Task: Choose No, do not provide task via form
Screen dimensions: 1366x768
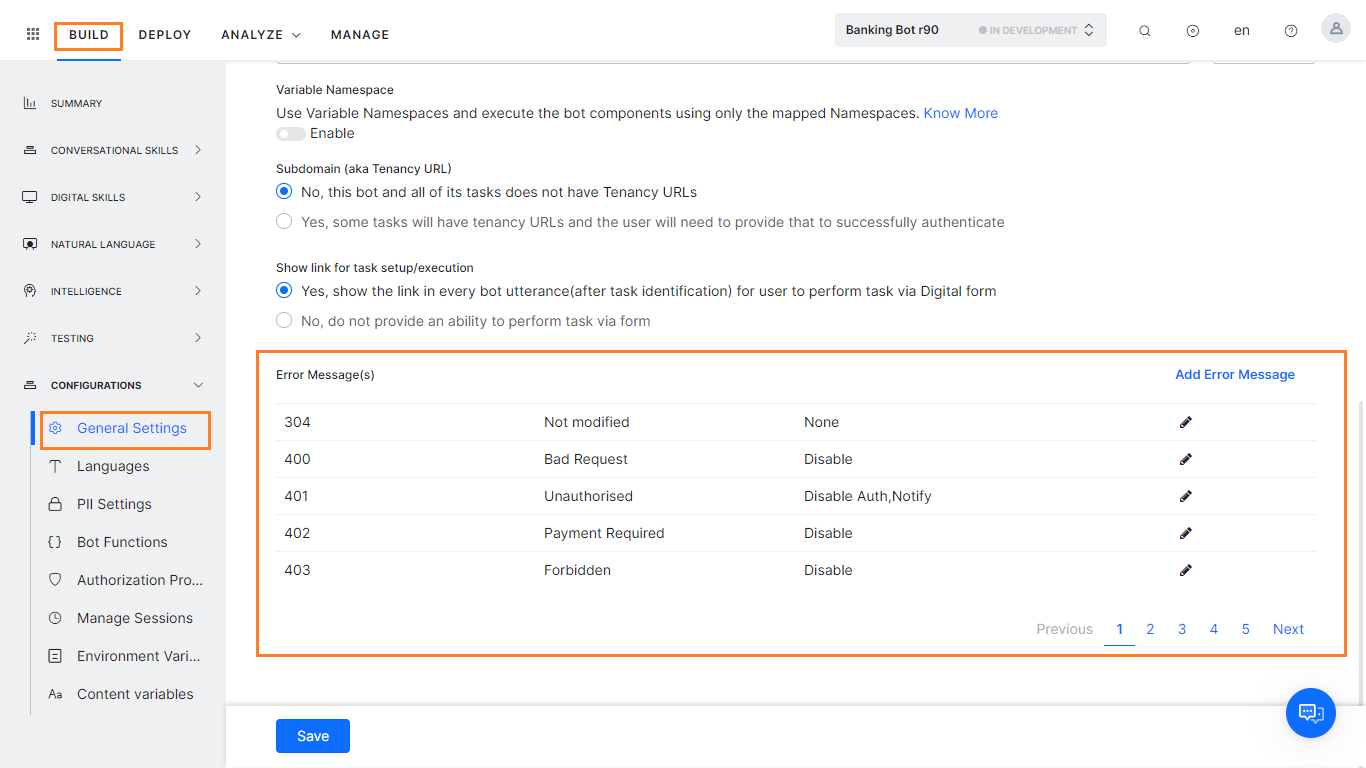Action: click(x=283, y=321)
